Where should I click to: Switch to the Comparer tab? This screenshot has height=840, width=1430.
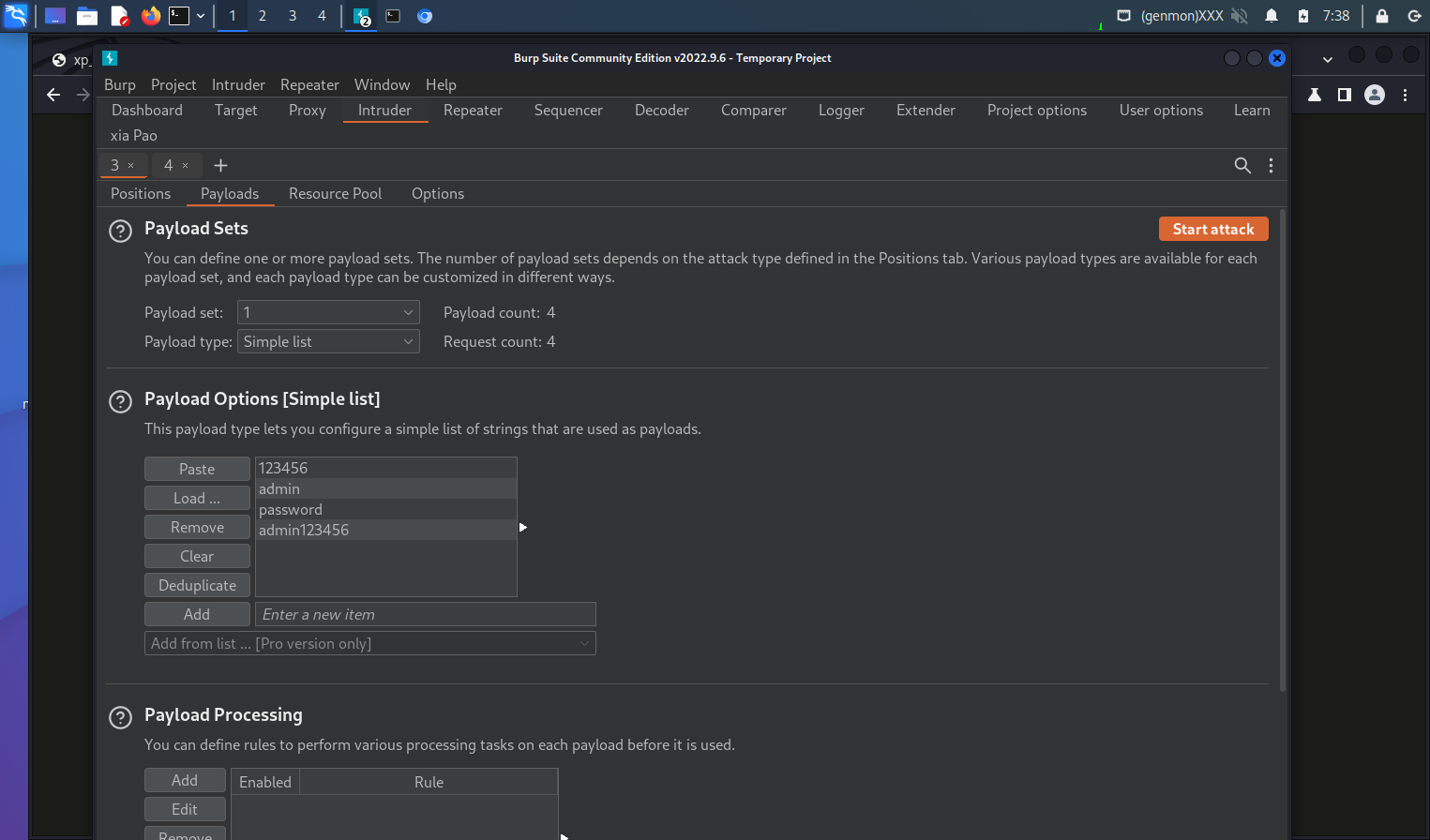coord(754,110)
